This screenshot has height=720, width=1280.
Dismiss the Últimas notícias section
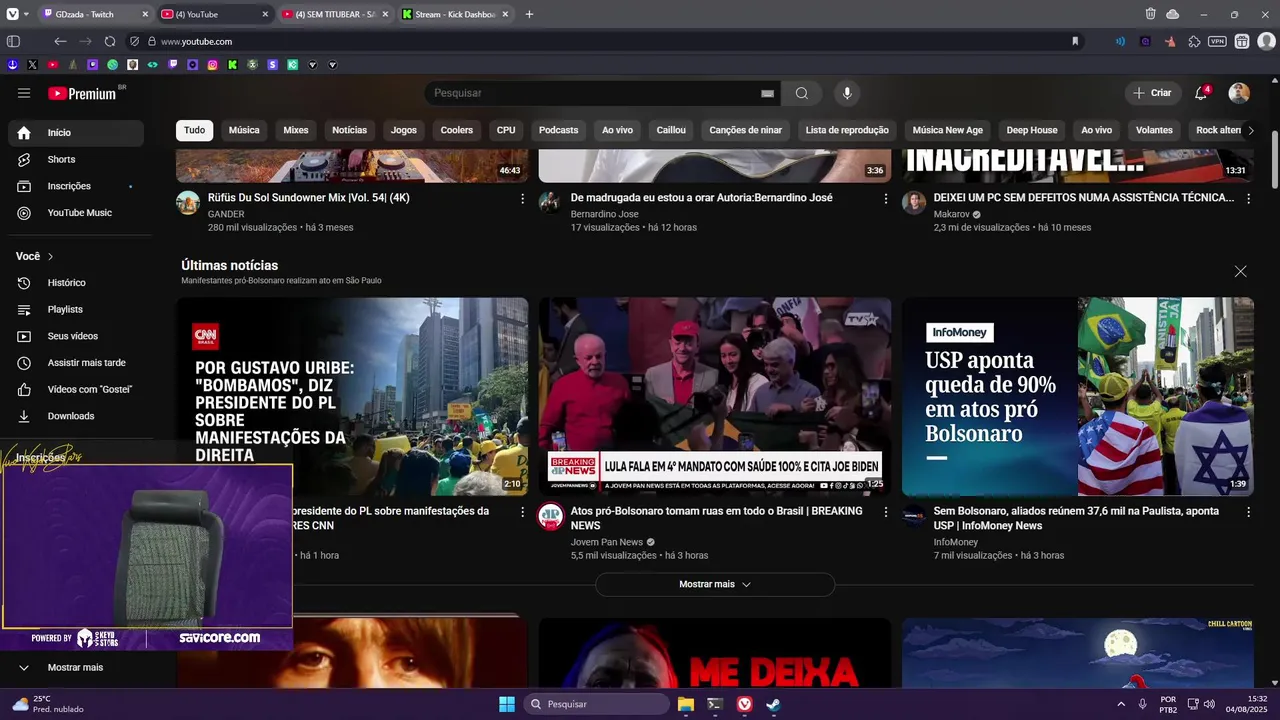[1240, 271]
